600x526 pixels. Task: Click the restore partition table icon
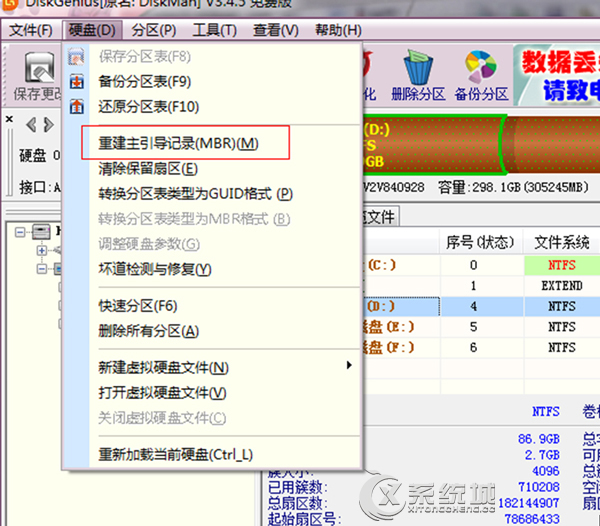[77, 107]
